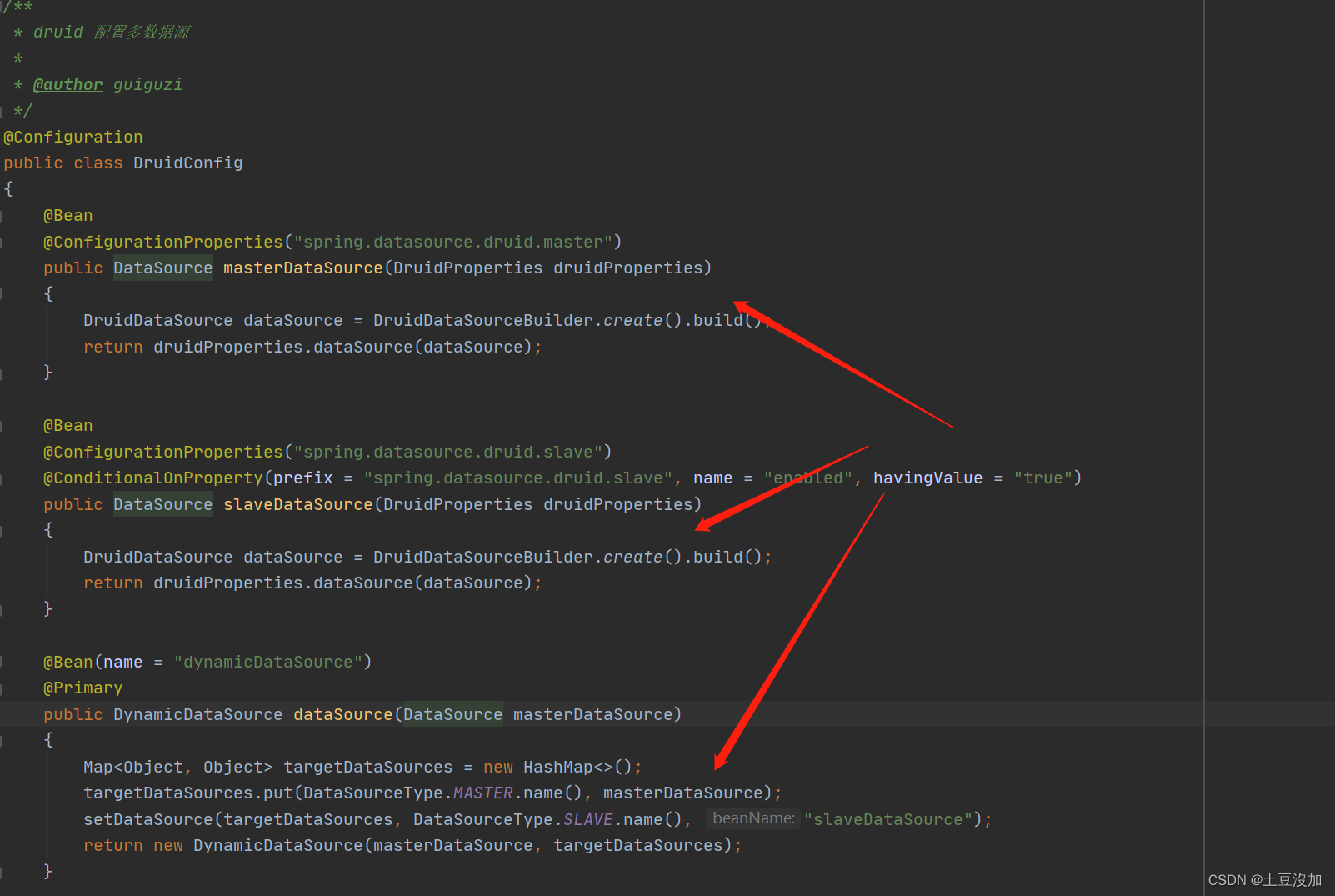Click create() call inside the masterDataSource method
1335x896 pixels.
click(643, 320)
